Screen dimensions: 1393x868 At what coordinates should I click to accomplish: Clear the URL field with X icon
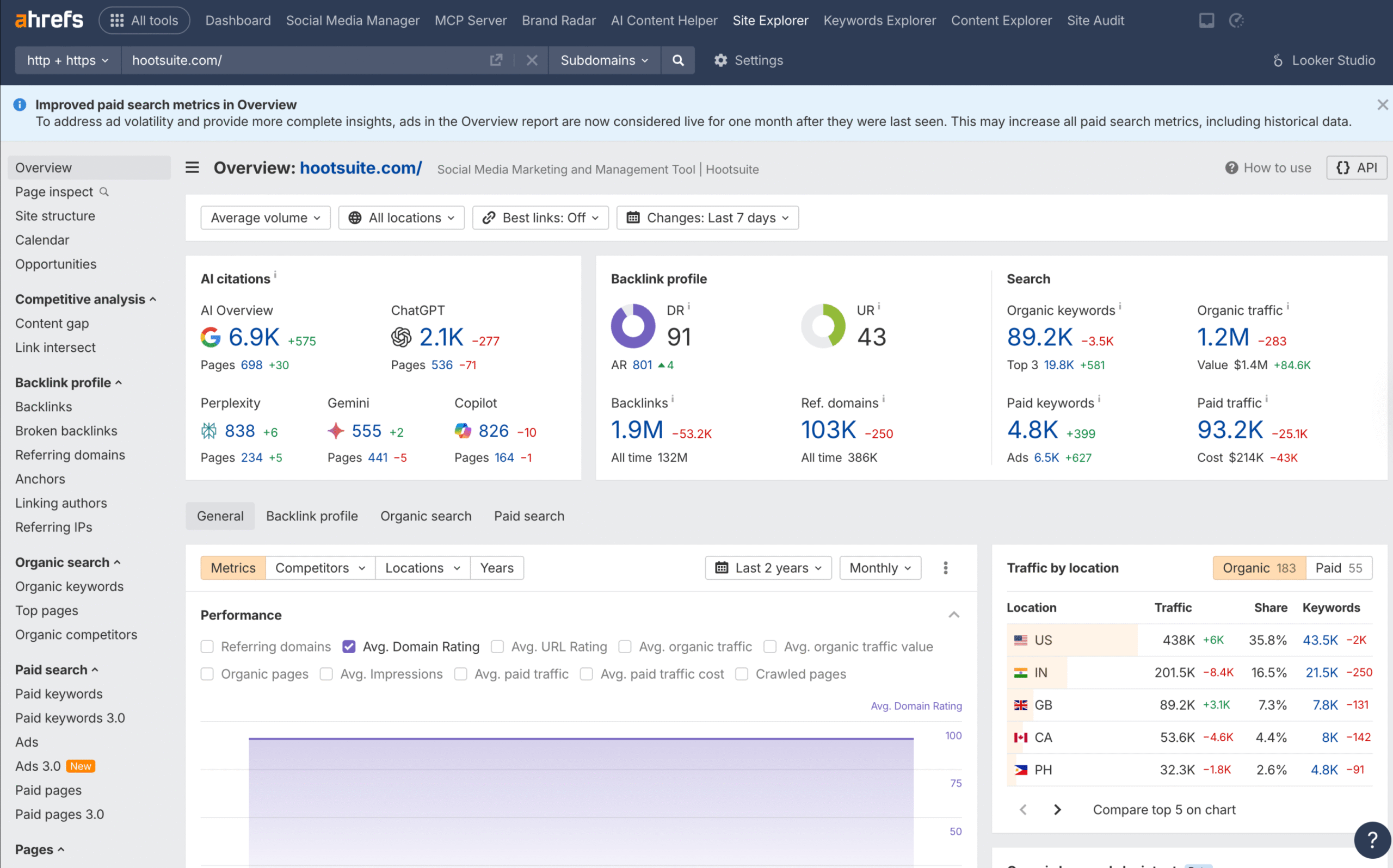(x=532, y=60)
